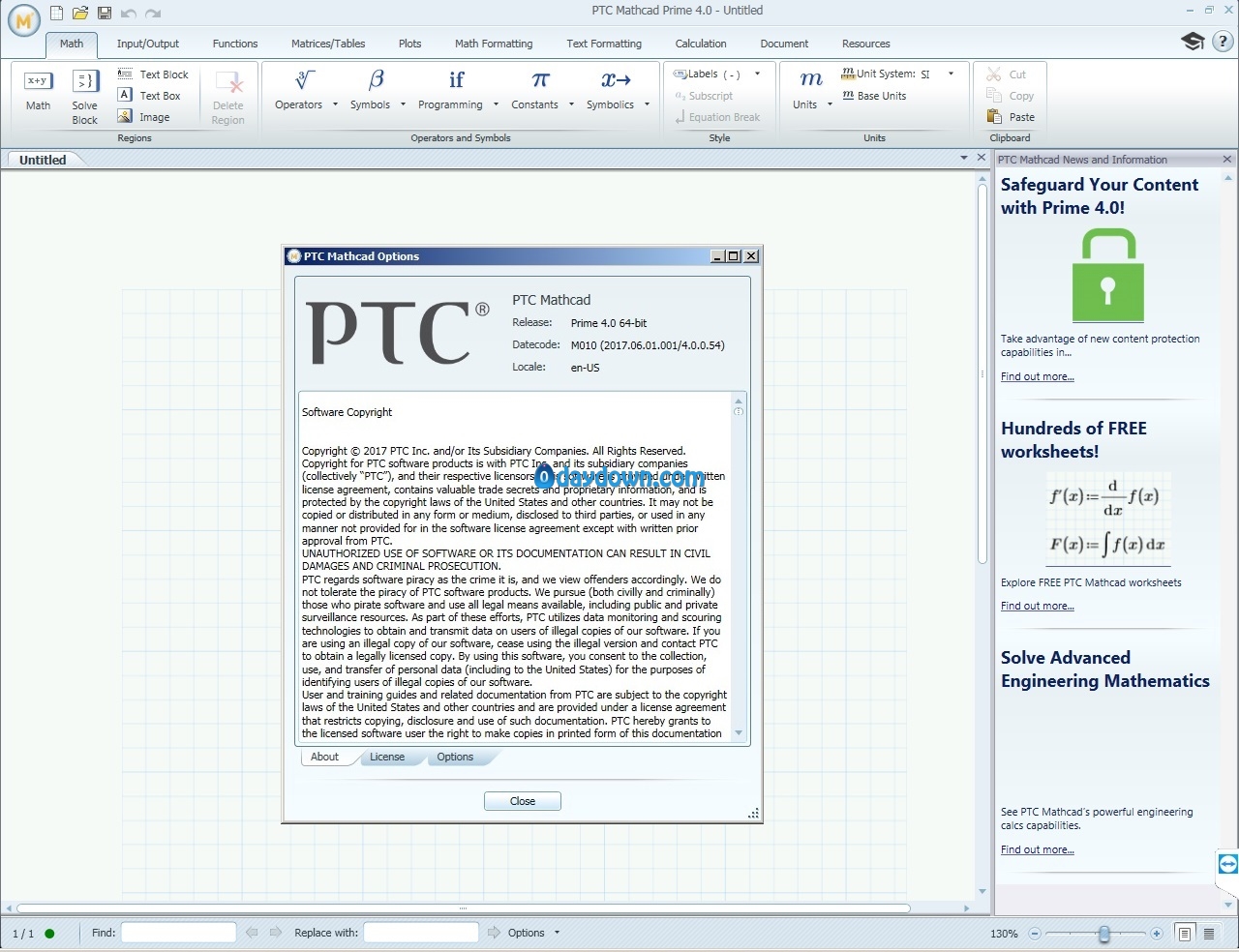Follow Find out more under Engineering Mathematics
1239x952 pixels.
[1038, 849]
